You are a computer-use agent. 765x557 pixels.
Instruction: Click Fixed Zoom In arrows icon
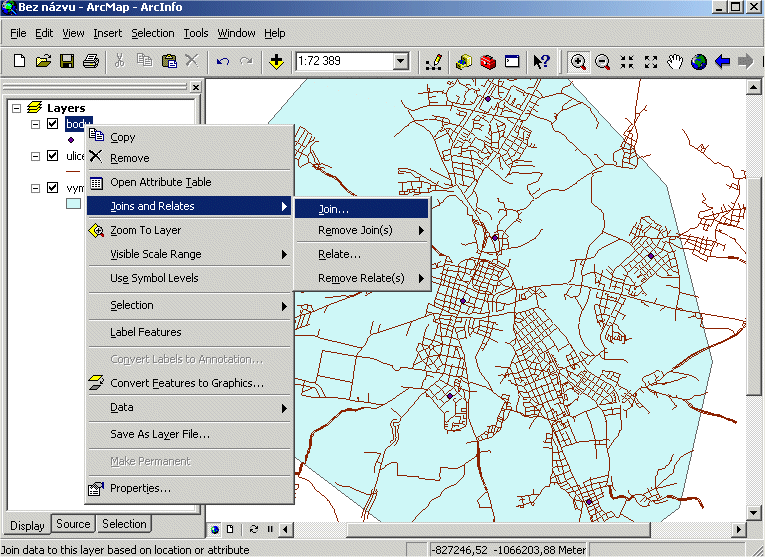pyautogui.click(x=627, y=62)
